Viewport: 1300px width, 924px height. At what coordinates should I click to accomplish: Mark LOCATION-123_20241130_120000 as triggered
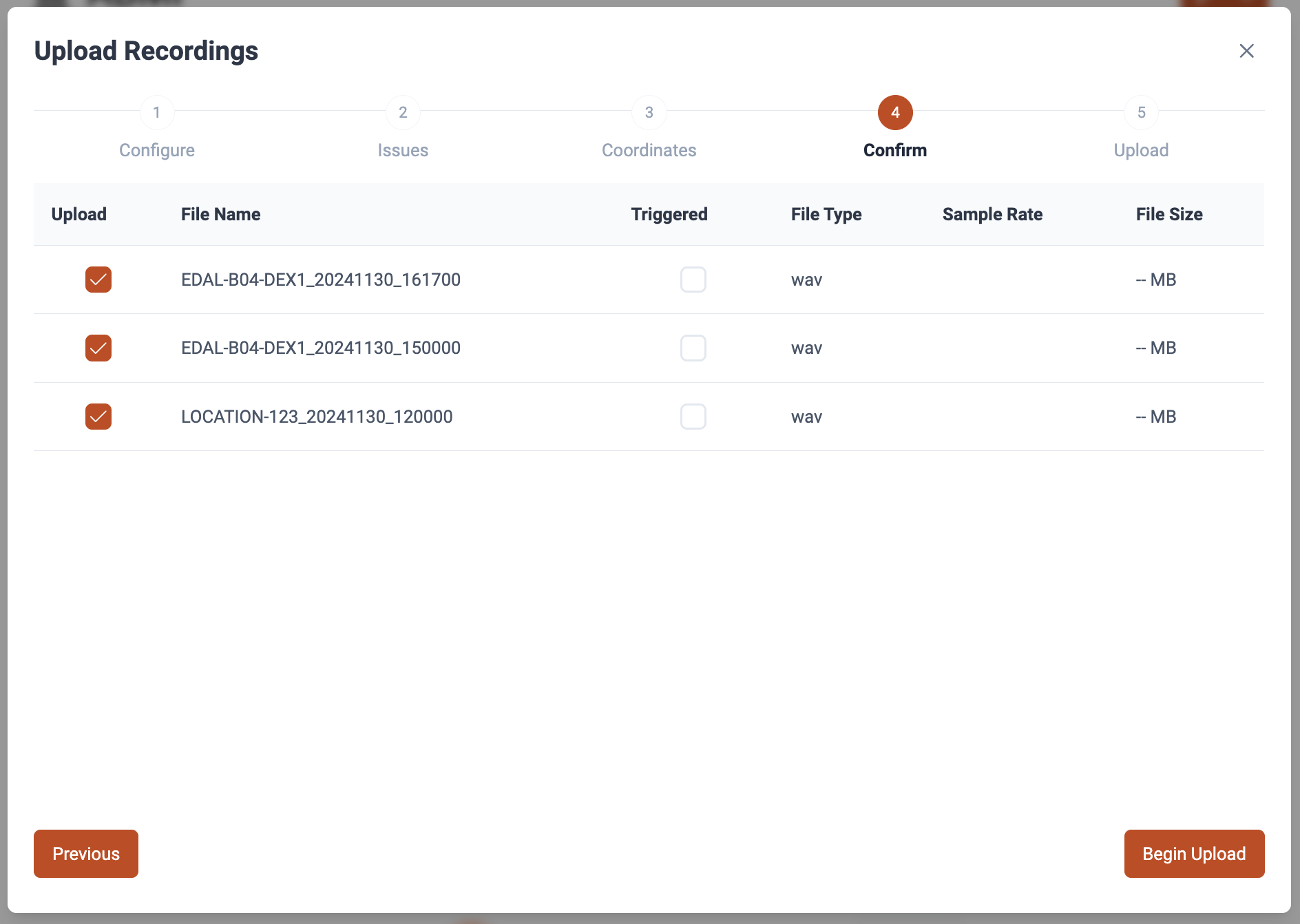point(693,417)
